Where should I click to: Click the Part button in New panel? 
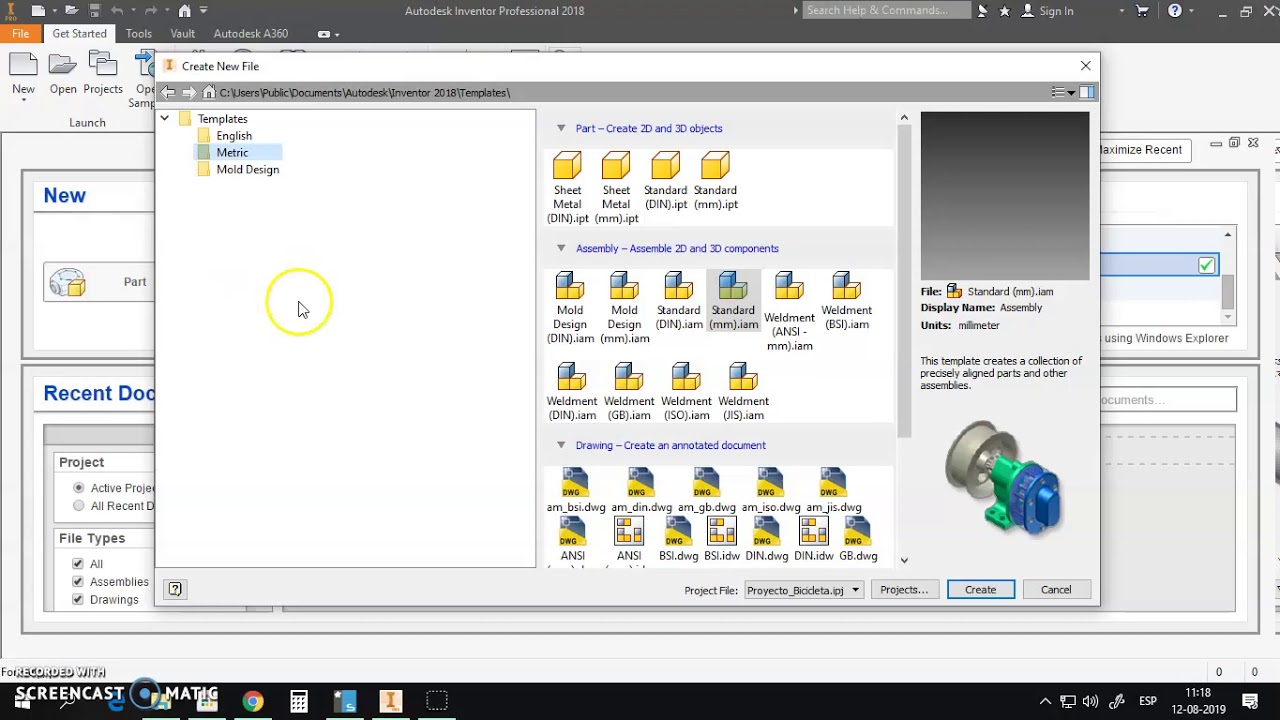[99, 282]
